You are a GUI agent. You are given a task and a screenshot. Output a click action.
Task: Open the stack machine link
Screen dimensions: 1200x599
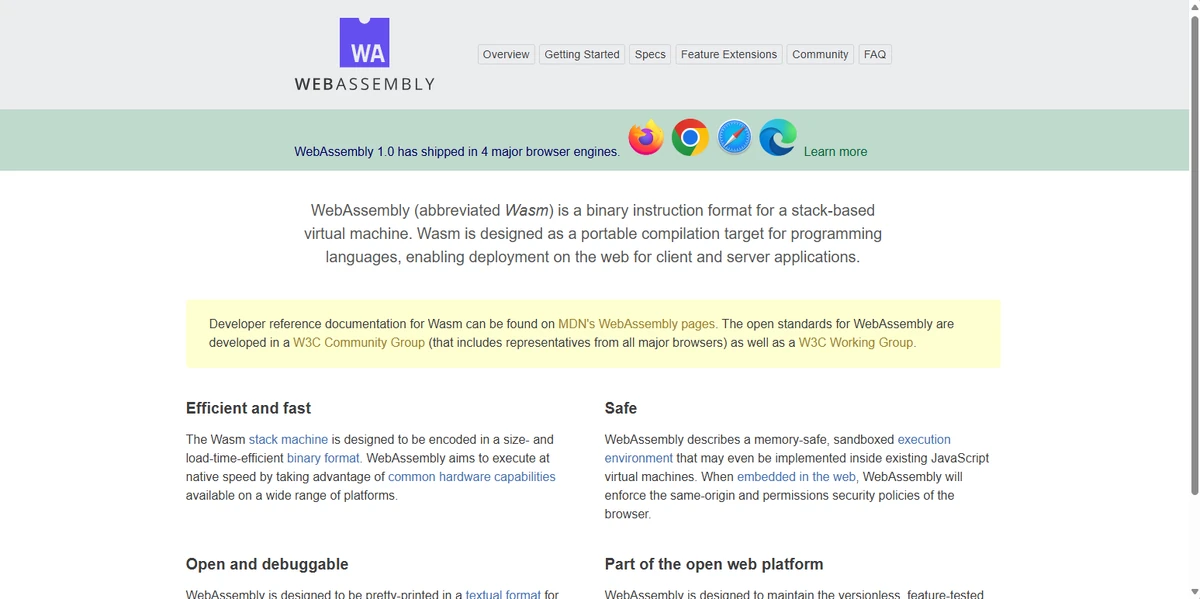click(x=288, y=439)
